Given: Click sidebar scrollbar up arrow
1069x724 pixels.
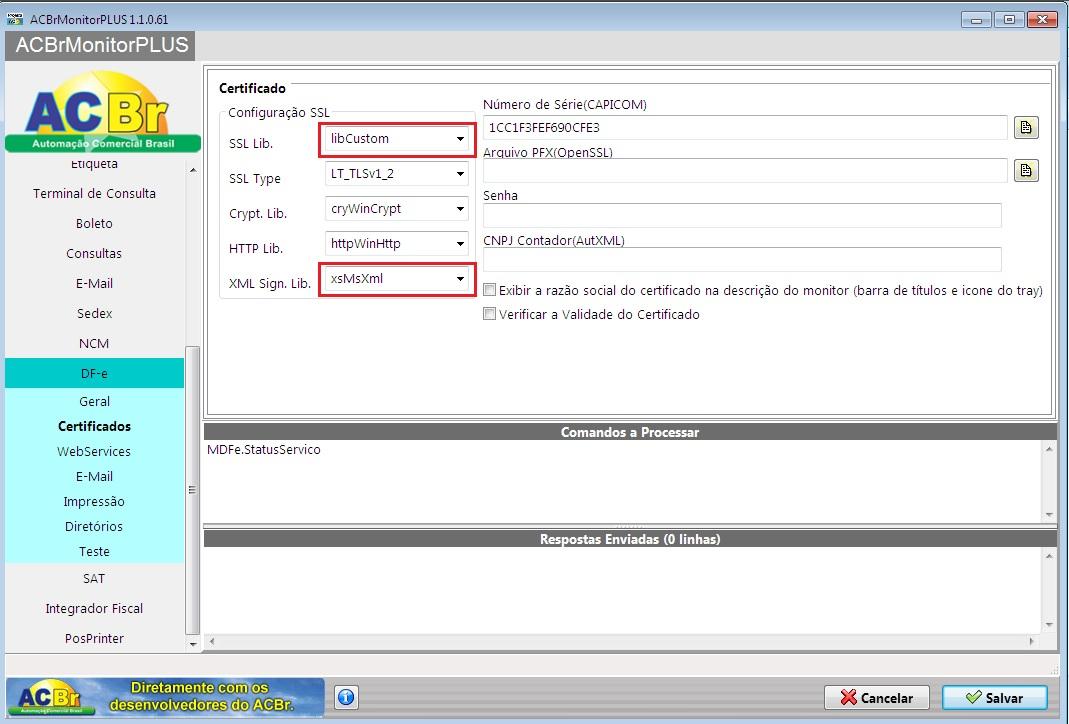Looking at the screenshot, I should pyautogui.click(x=193, y=170).
